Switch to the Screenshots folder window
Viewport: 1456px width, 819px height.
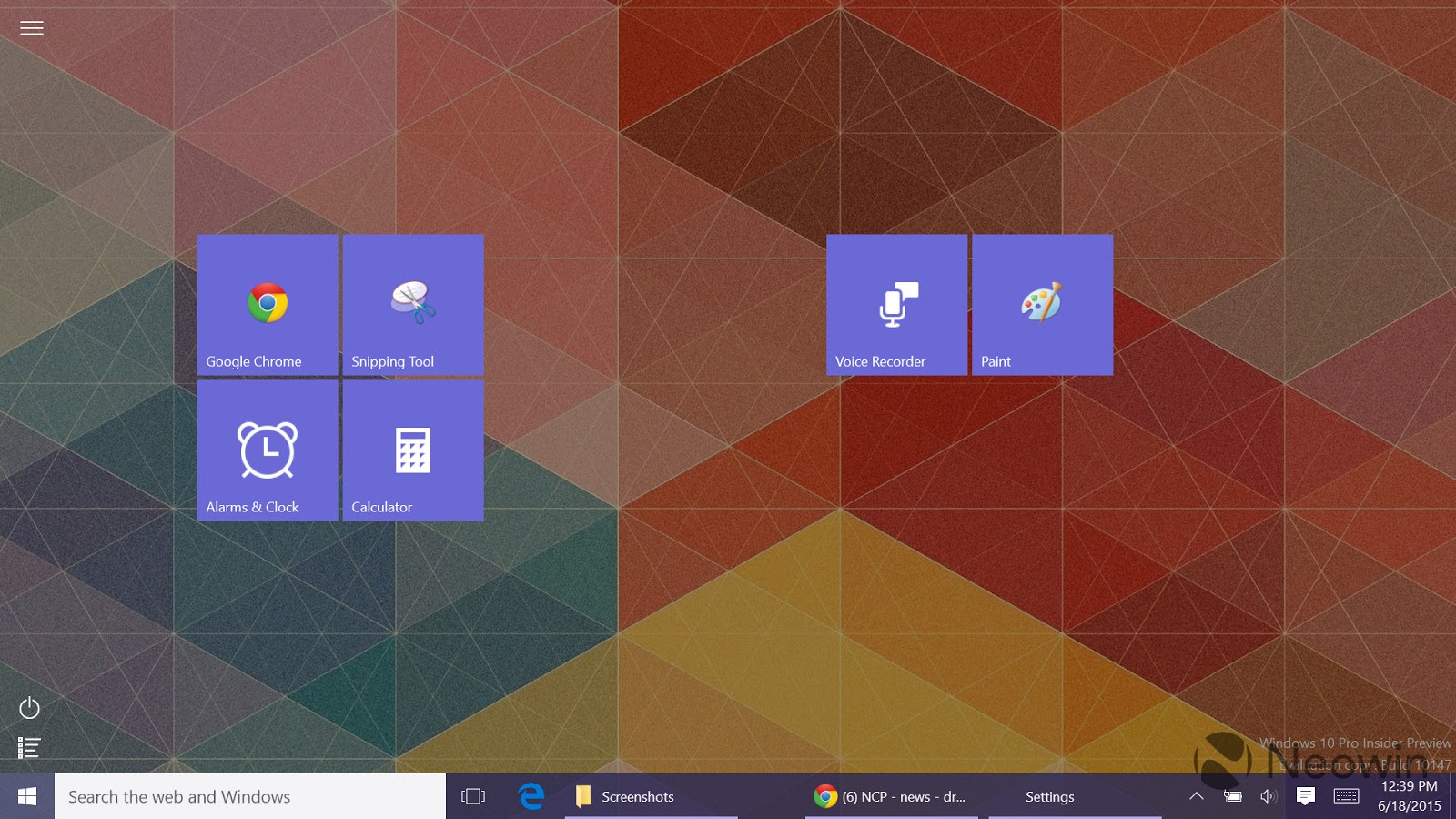click(x=652, y=796)
